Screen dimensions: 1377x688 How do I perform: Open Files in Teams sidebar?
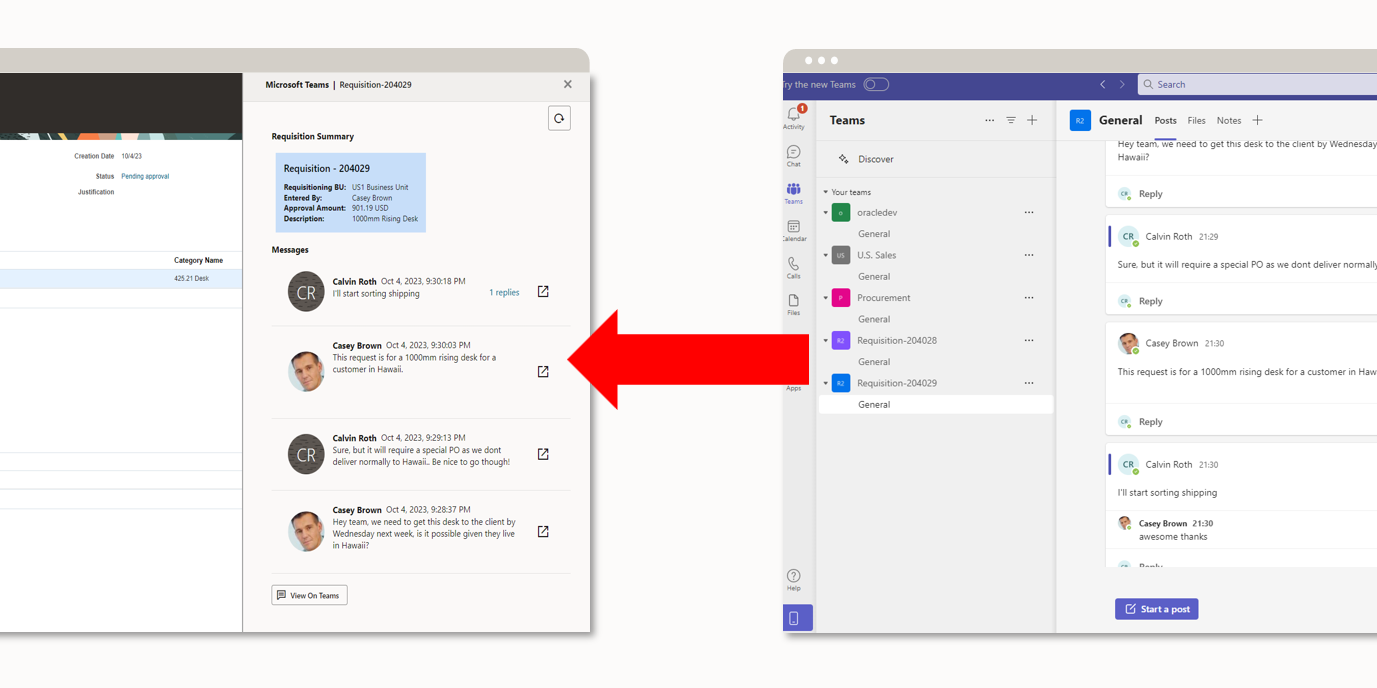coord(793,304)
